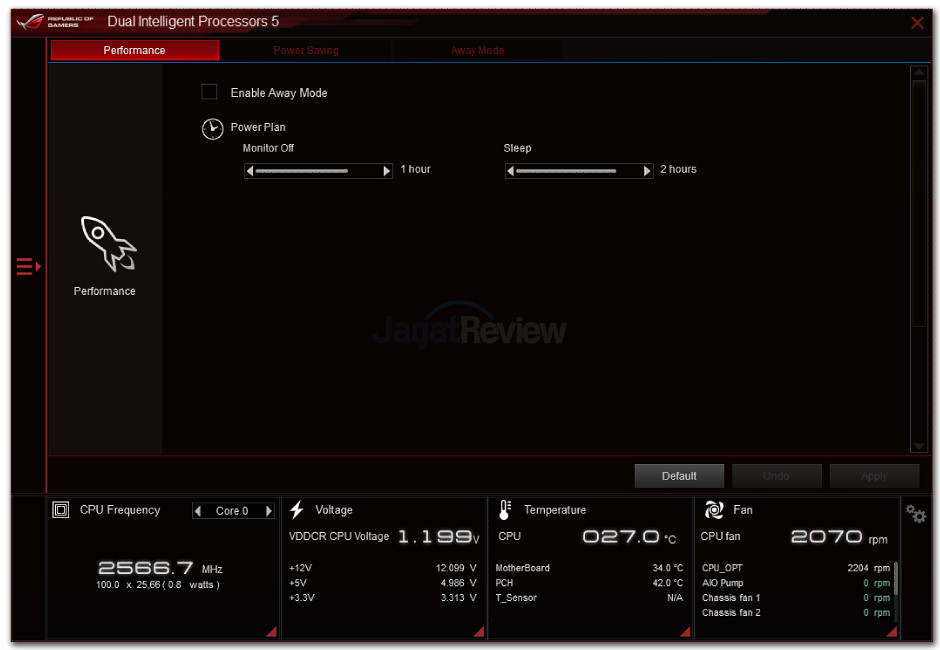The image size is (940, 650).
Task: Click the CPU Frequency chip icon
Action: click(x=62, y=510)
